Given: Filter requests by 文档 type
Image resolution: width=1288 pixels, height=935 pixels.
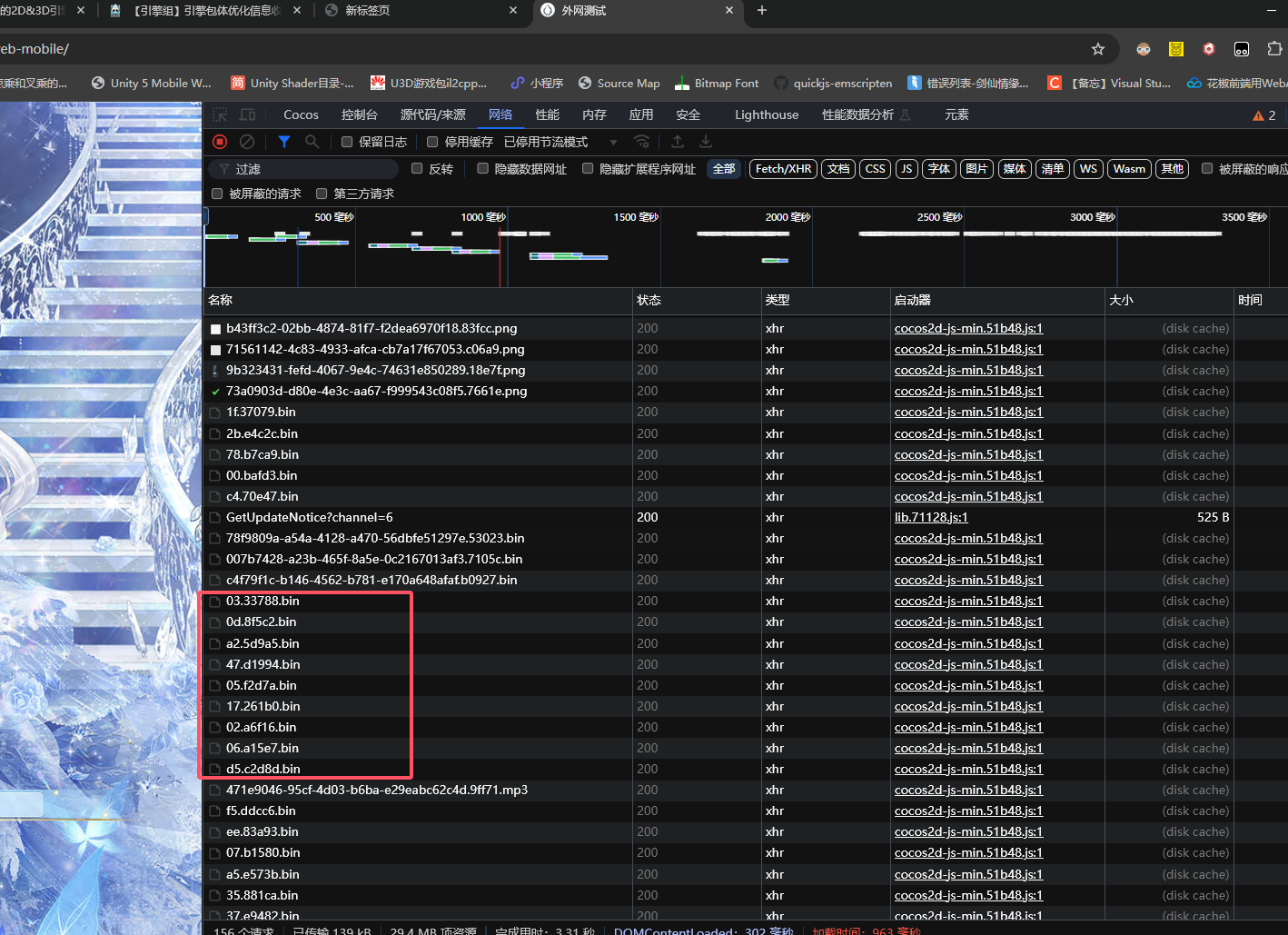Looking at the screenshot, I should tap(838, 169).
